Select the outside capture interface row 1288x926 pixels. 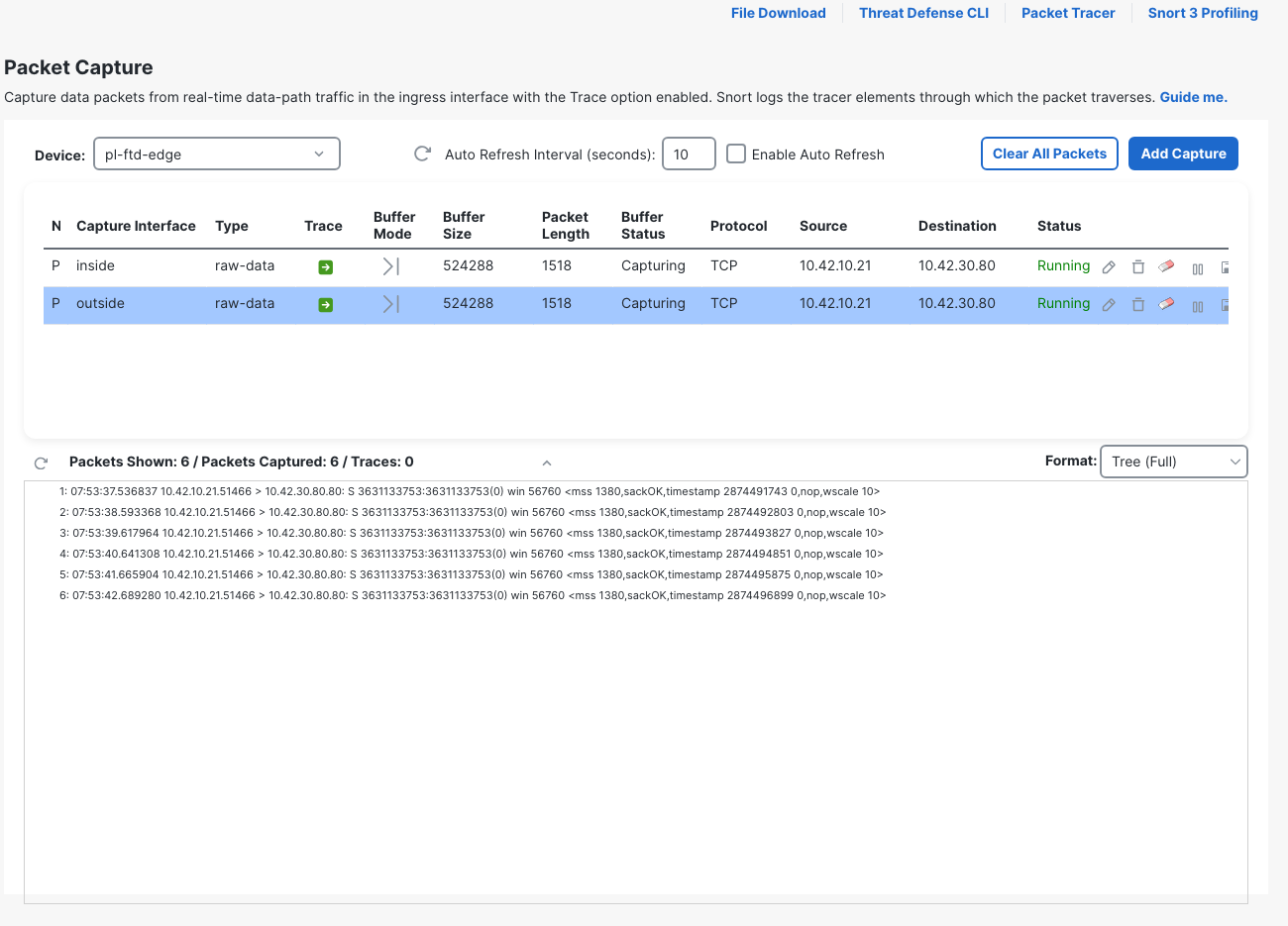tap(636, 304)
